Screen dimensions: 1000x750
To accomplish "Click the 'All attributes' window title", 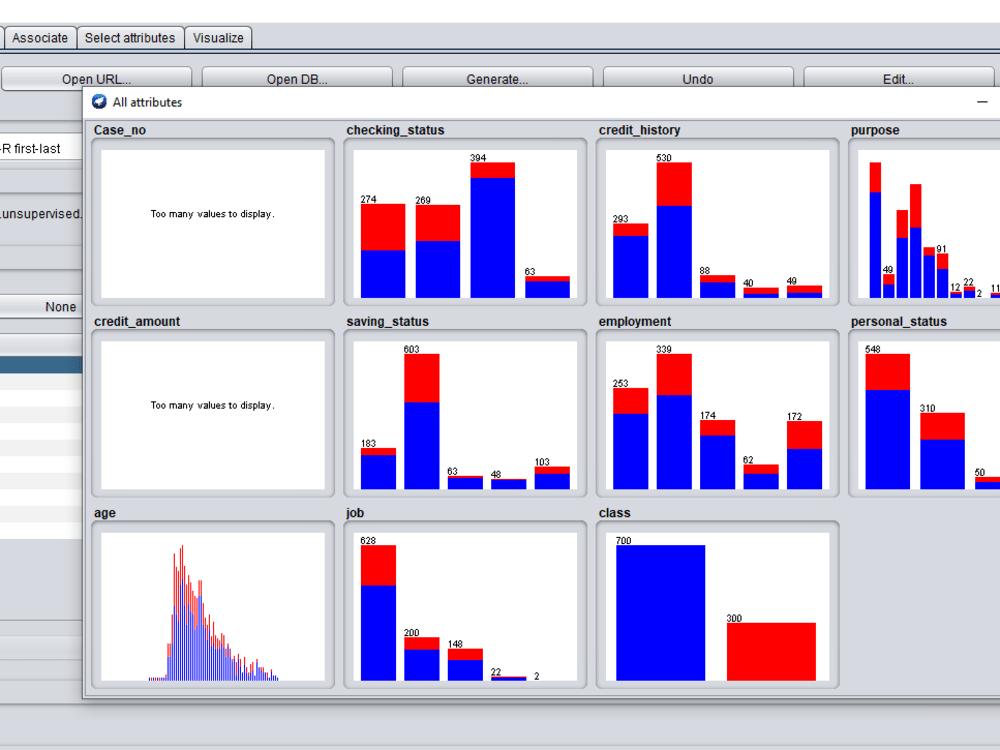I will [147, 102].
